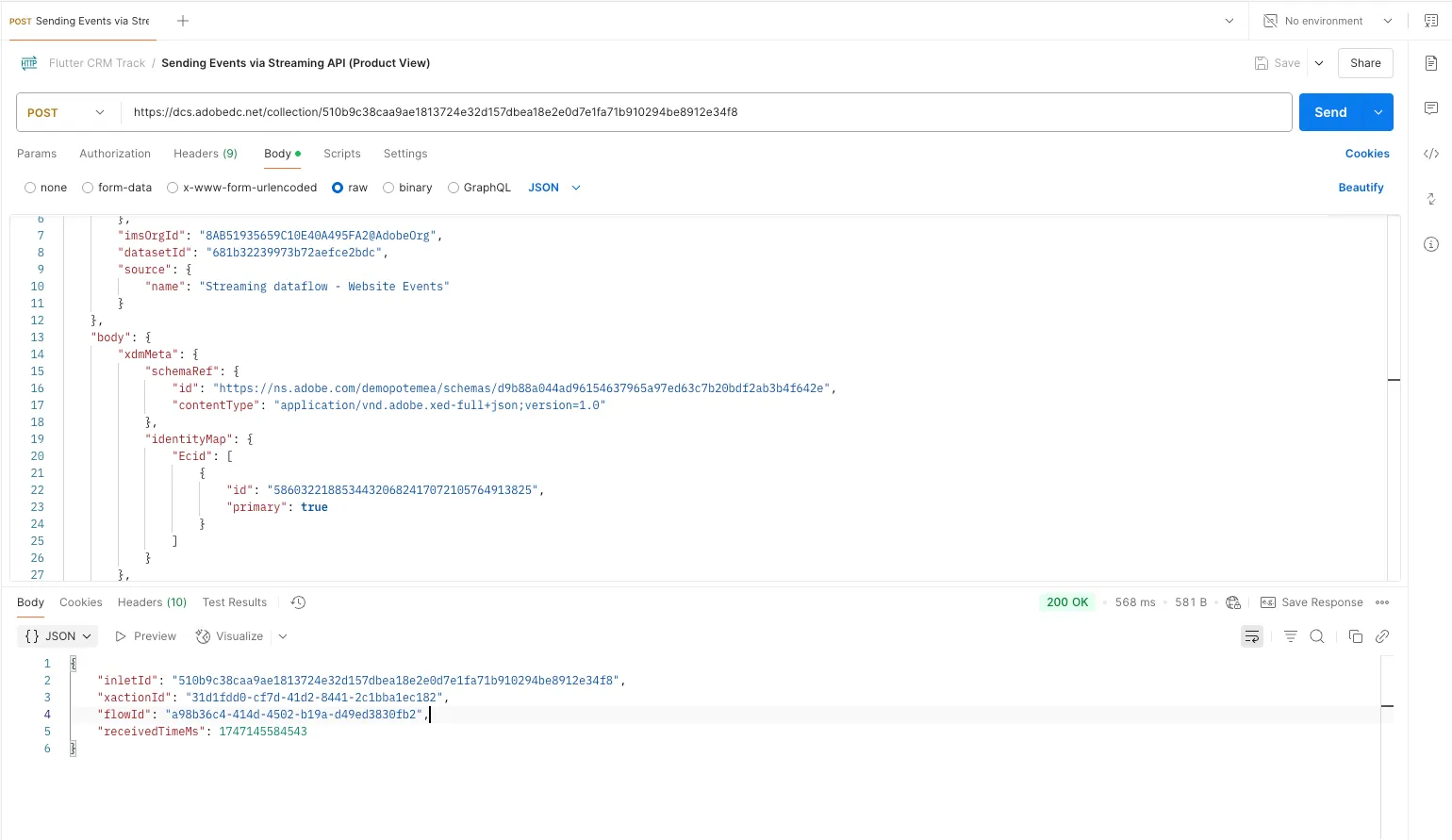This screenshot has width=1452, height=840.
Task: Click the "datasetId" line in request body
Action: (x=253, y=253)
